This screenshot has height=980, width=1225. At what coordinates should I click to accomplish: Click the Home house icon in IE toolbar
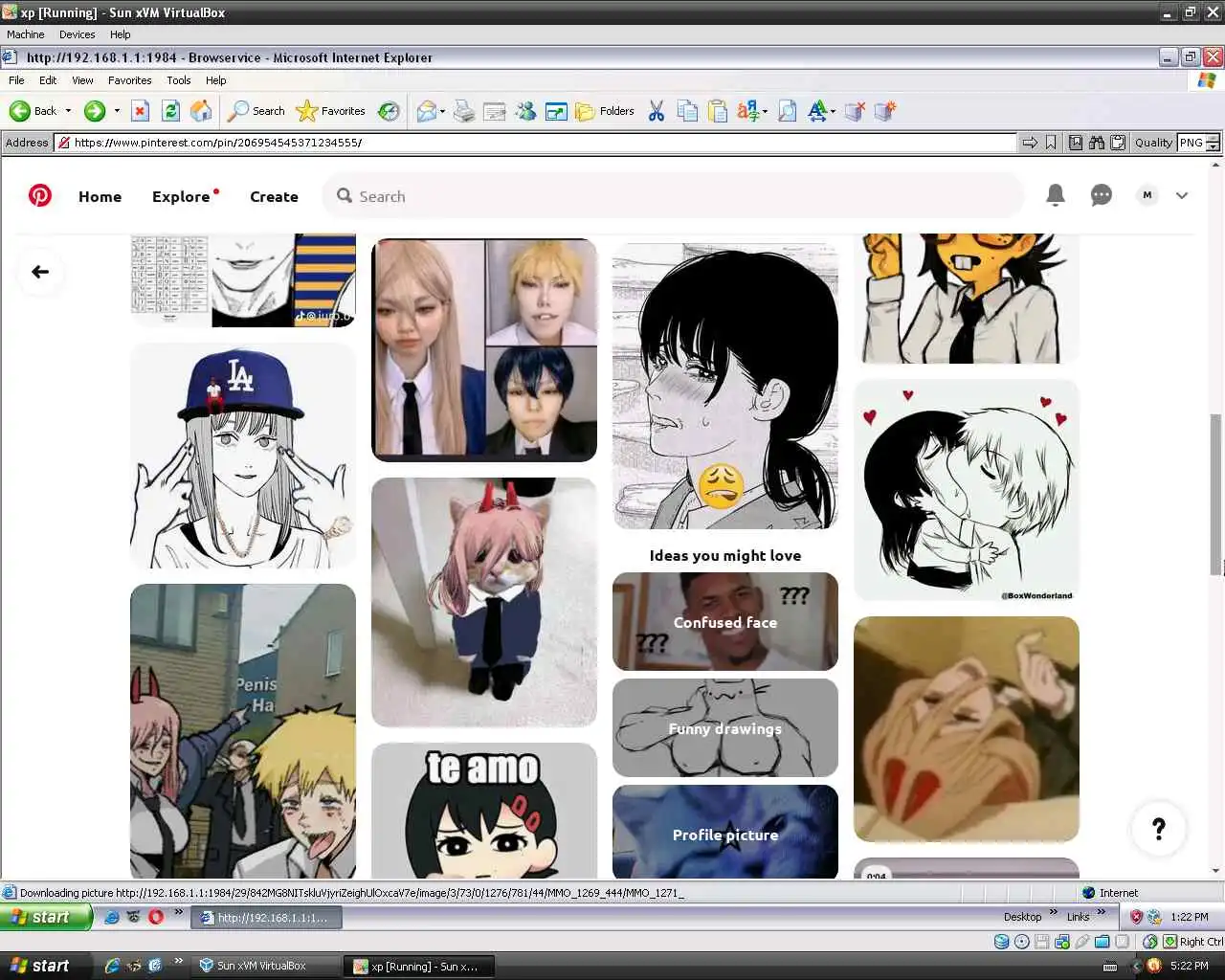click(x=201, y=111)
